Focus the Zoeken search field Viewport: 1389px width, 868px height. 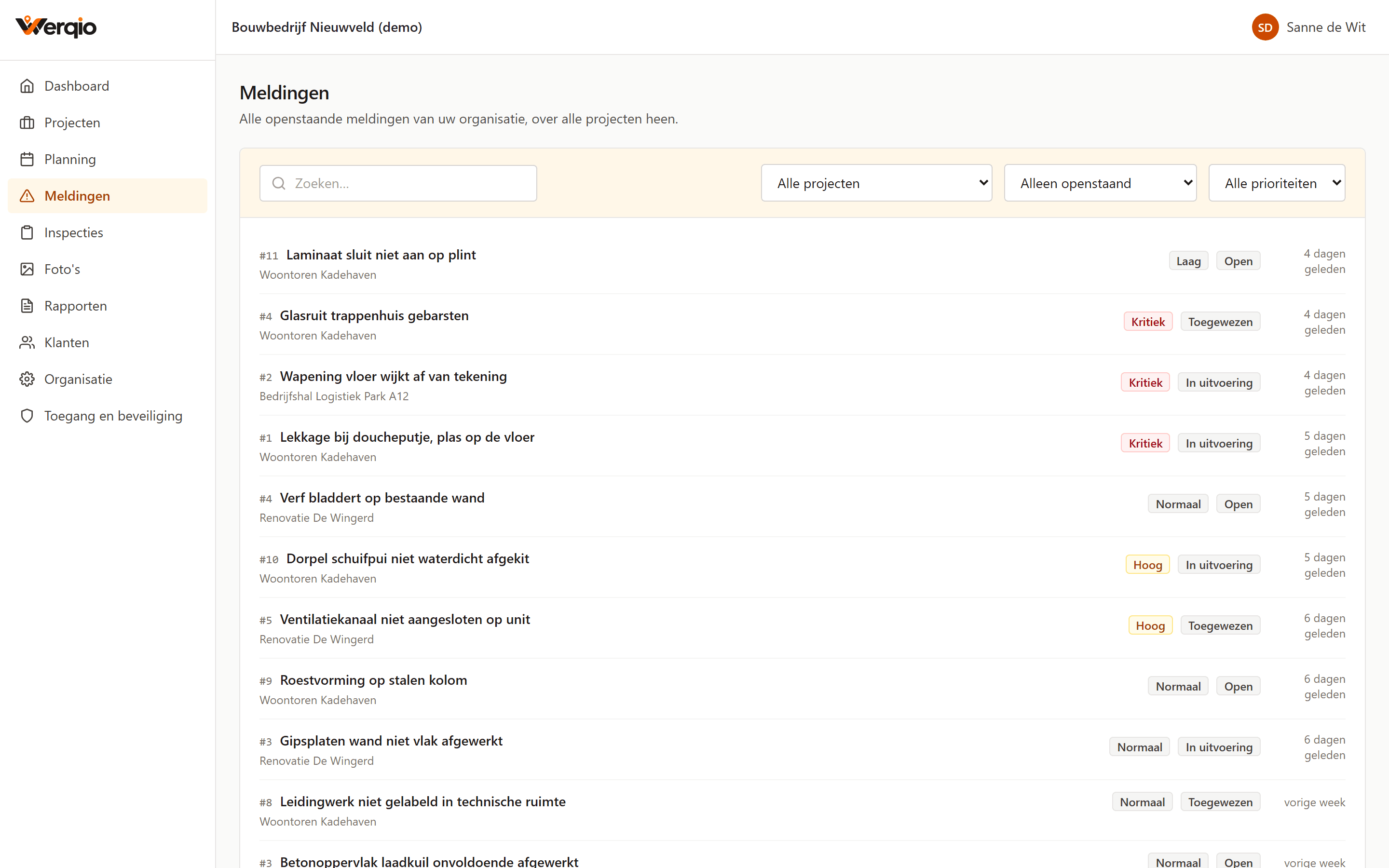pyautogui.click(x=398, y=183)
